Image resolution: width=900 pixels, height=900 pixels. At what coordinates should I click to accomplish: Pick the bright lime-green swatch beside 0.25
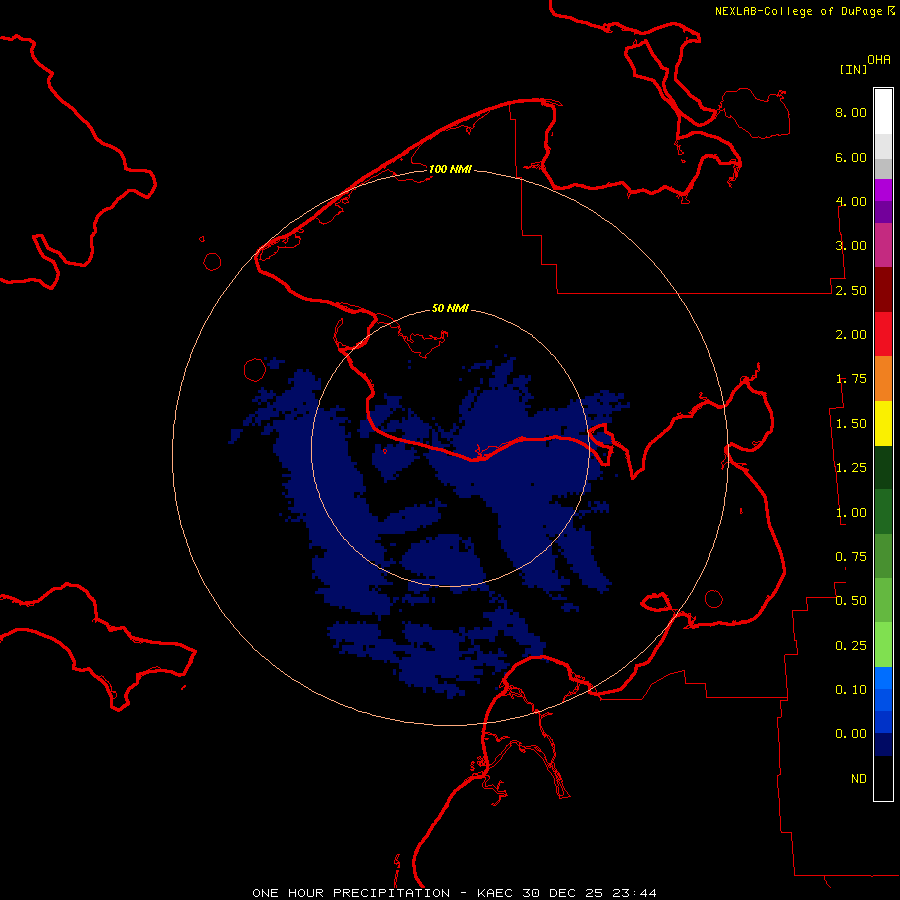[883, 645]
